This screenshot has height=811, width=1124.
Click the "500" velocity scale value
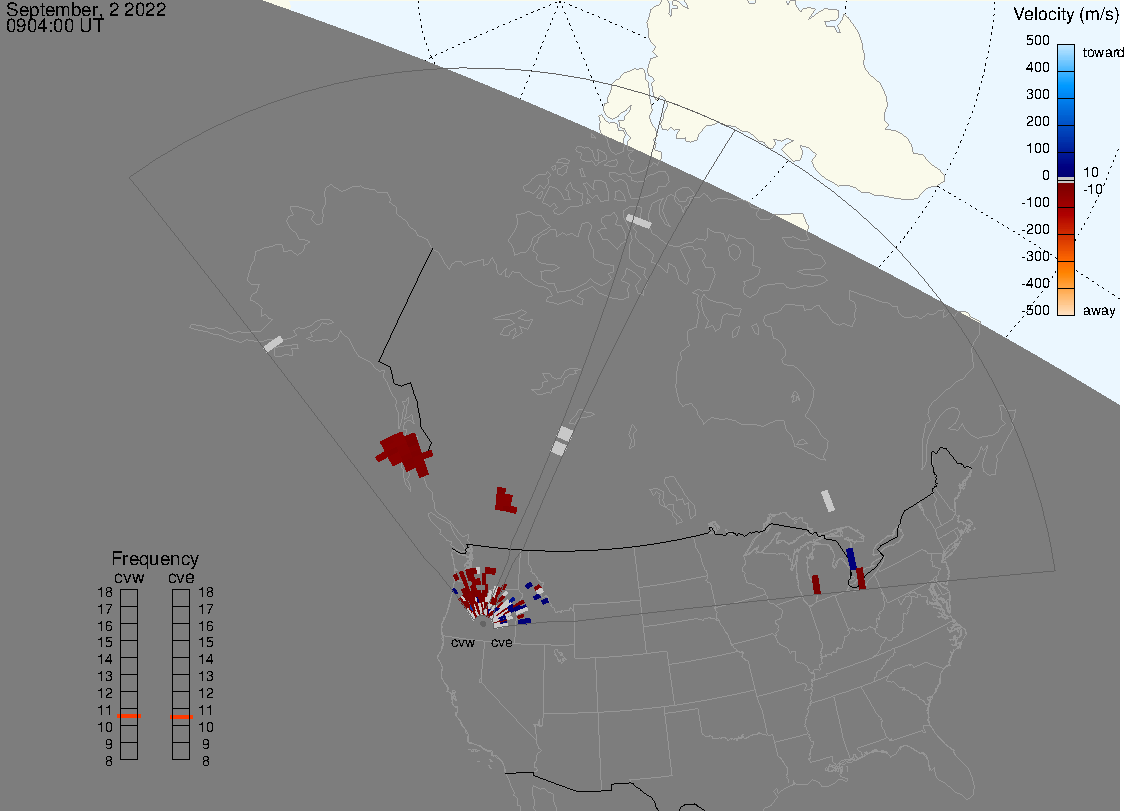(1037, 40)
